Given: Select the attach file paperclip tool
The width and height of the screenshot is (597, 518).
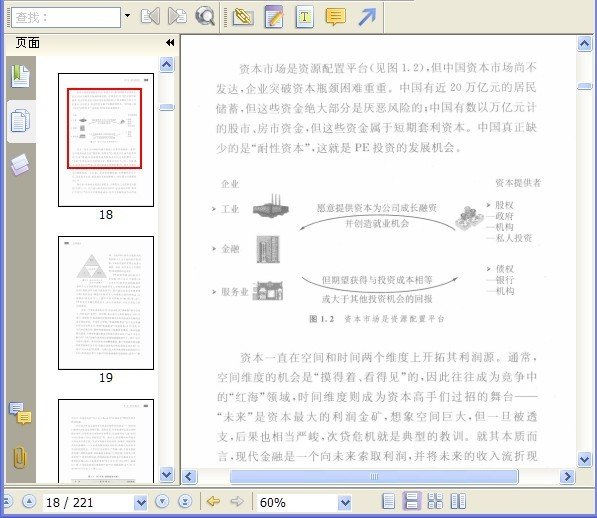Looking at the screenshot, I should (243, 17).
